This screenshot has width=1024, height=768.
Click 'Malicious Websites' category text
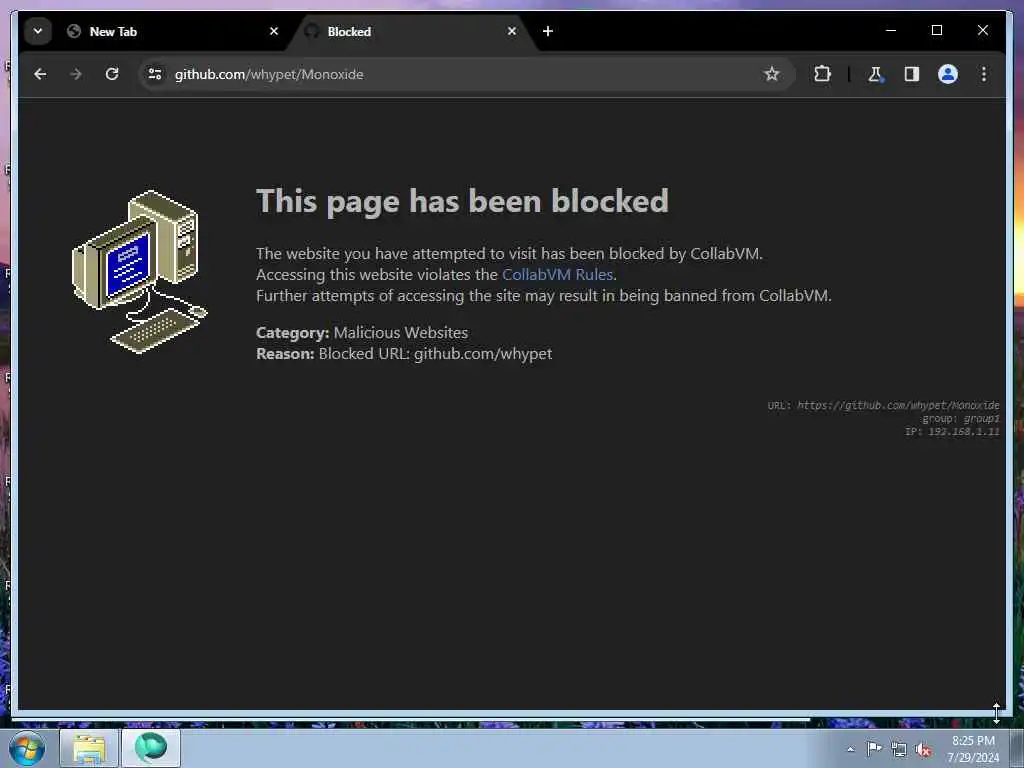(x=401, y=332)
